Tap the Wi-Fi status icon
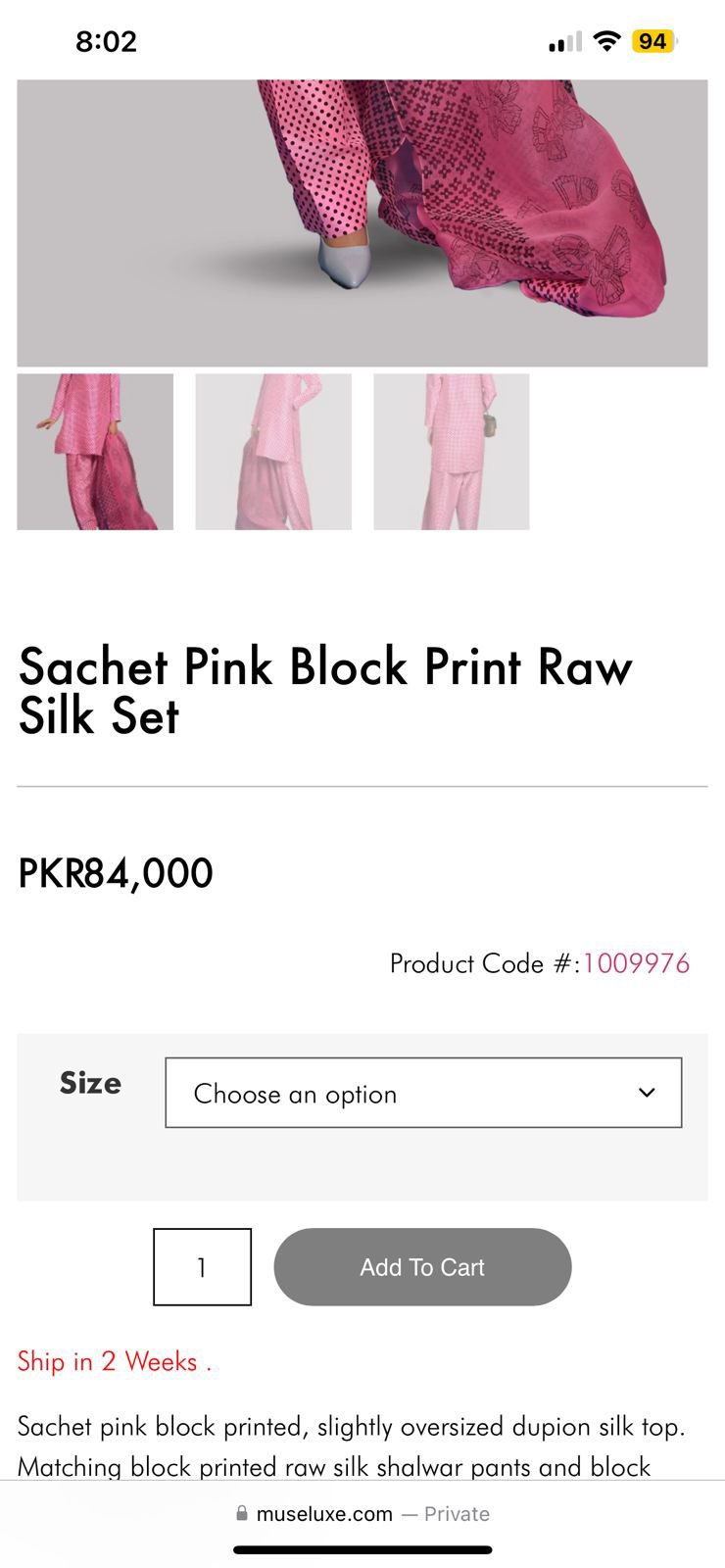The image size is (725, 1568). click(x=607, y=41)
